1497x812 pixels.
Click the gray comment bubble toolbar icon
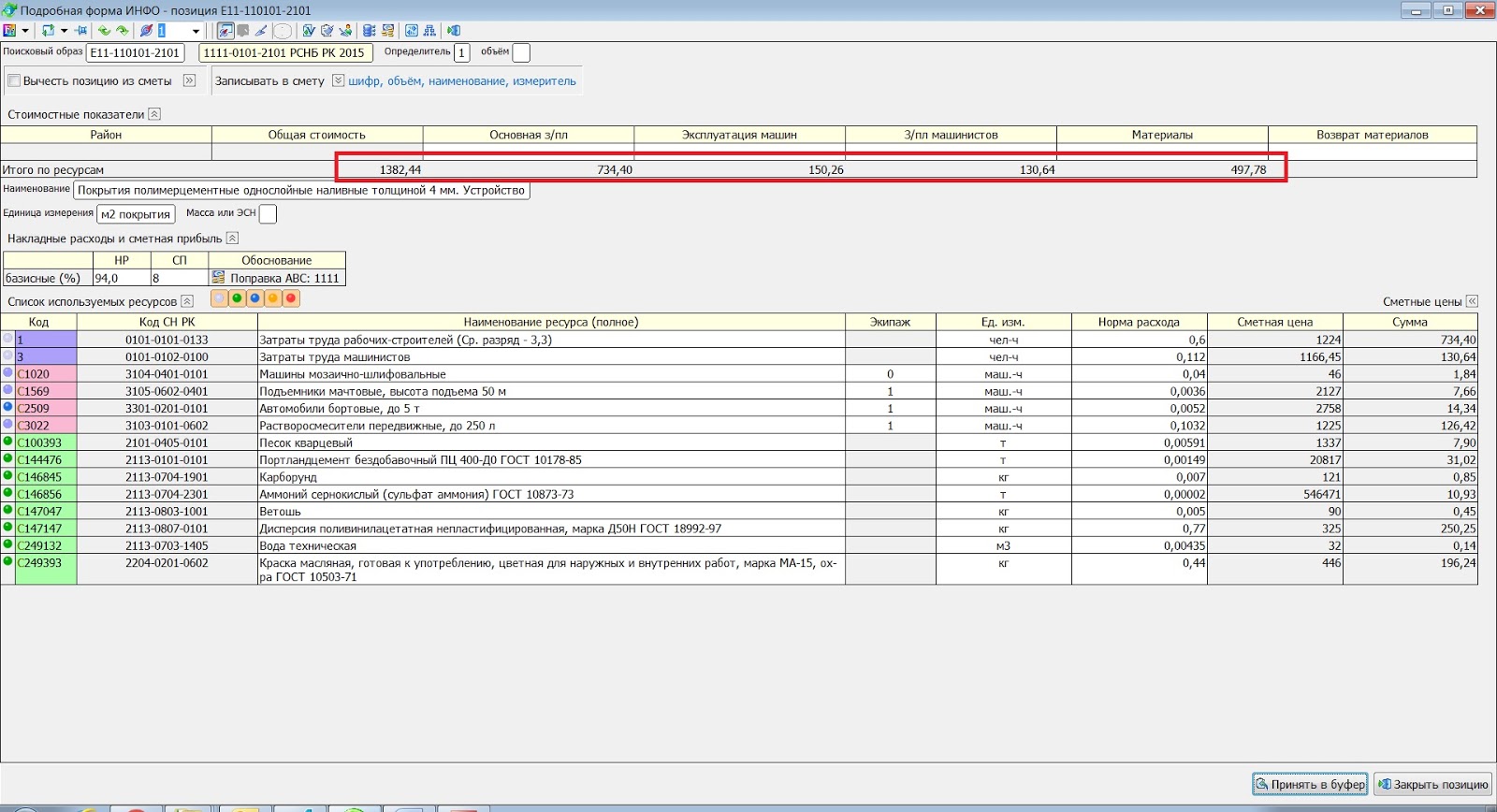pyautogui.click(x=242, y=31)
